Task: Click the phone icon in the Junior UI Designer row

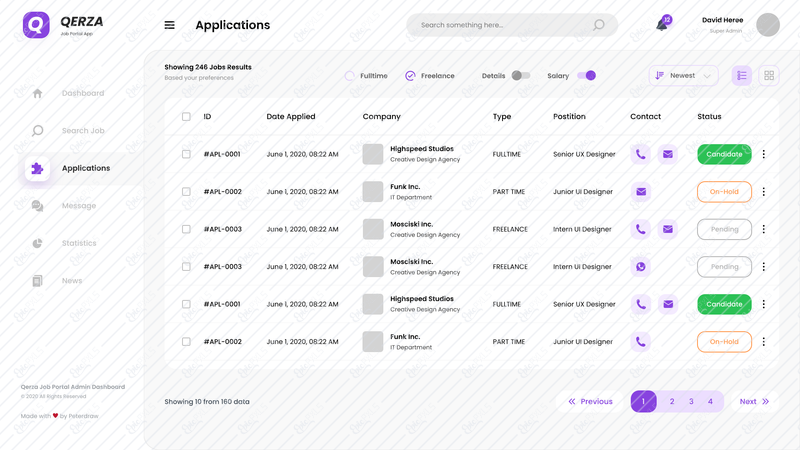Action: point(641,342)
